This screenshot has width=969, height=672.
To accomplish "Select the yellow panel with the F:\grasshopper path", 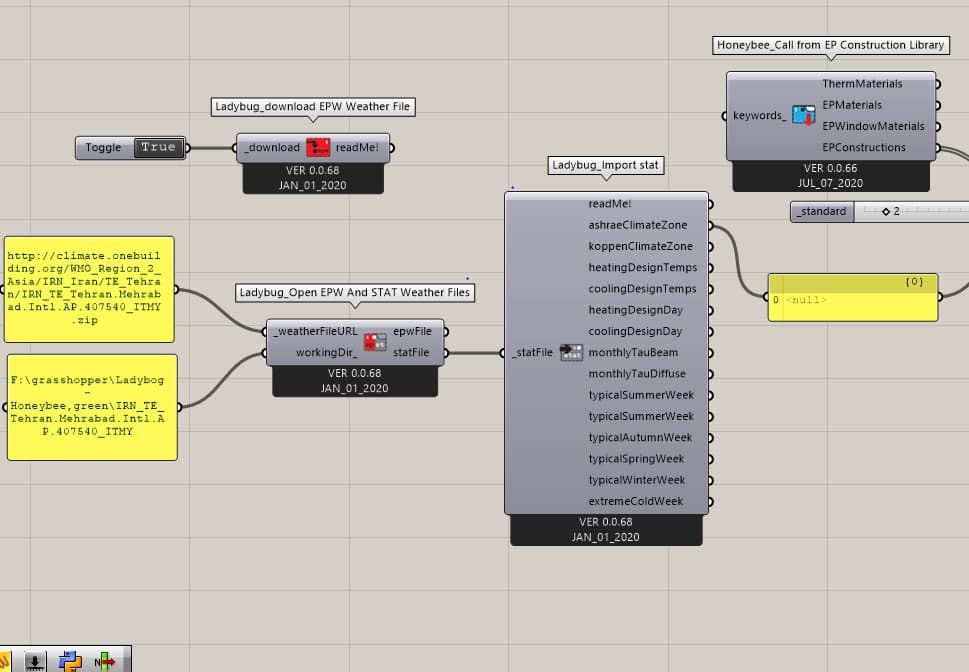I will click(x=92, y=407).
